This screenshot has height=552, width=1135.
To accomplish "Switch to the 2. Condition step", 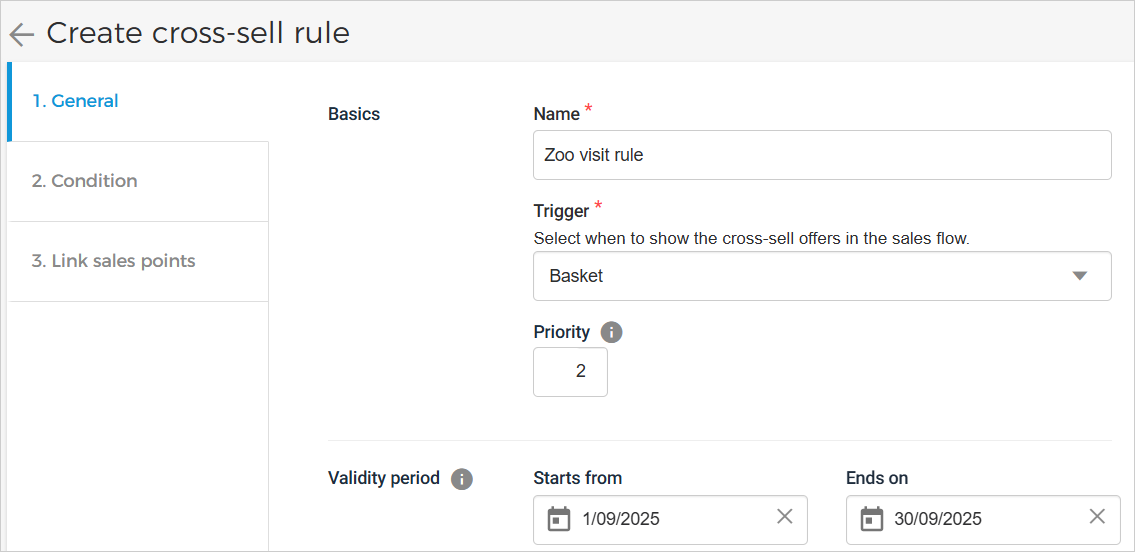I will tap(84, 181).
